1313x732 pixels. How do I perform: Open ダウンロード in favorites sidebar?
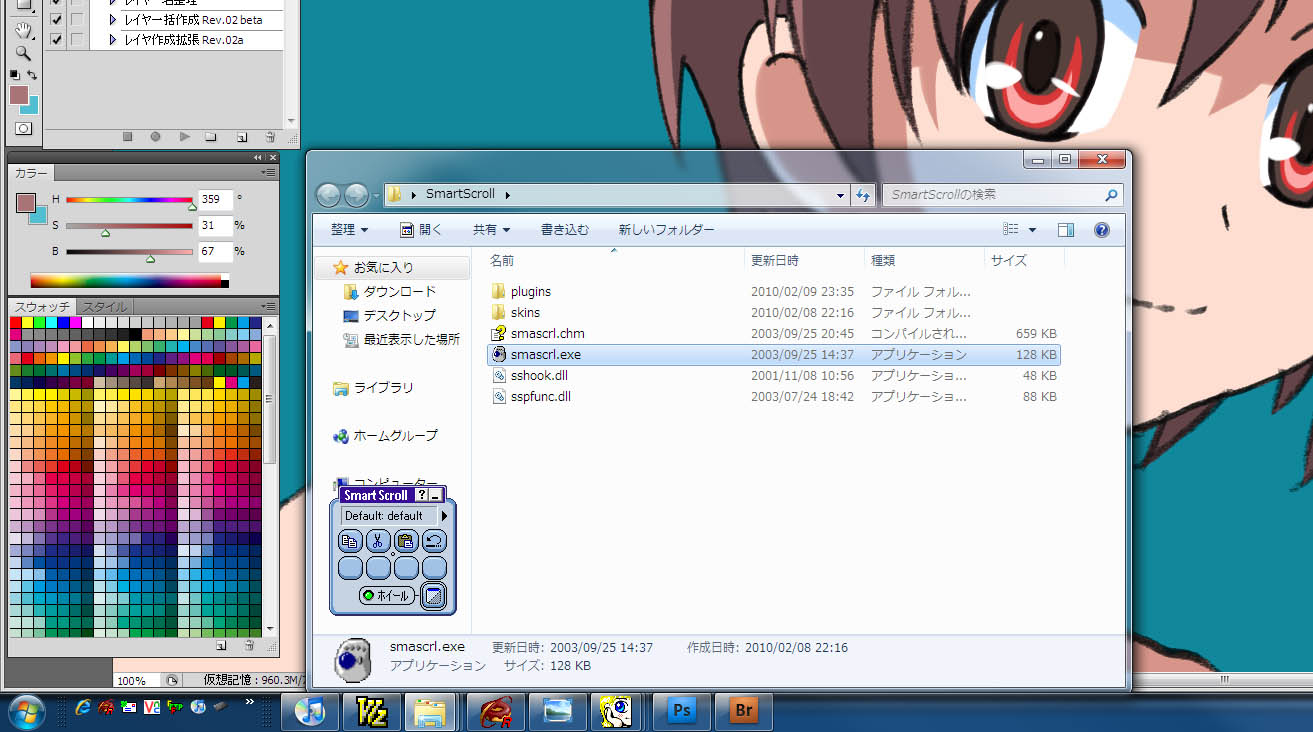pyautogui.click(x=389, y=292)
